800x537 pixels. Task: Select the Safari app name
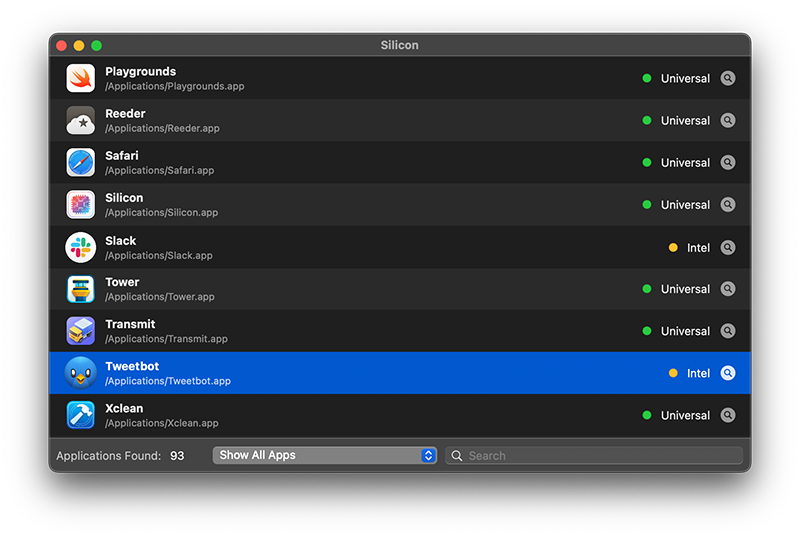(x=121, y=156)
